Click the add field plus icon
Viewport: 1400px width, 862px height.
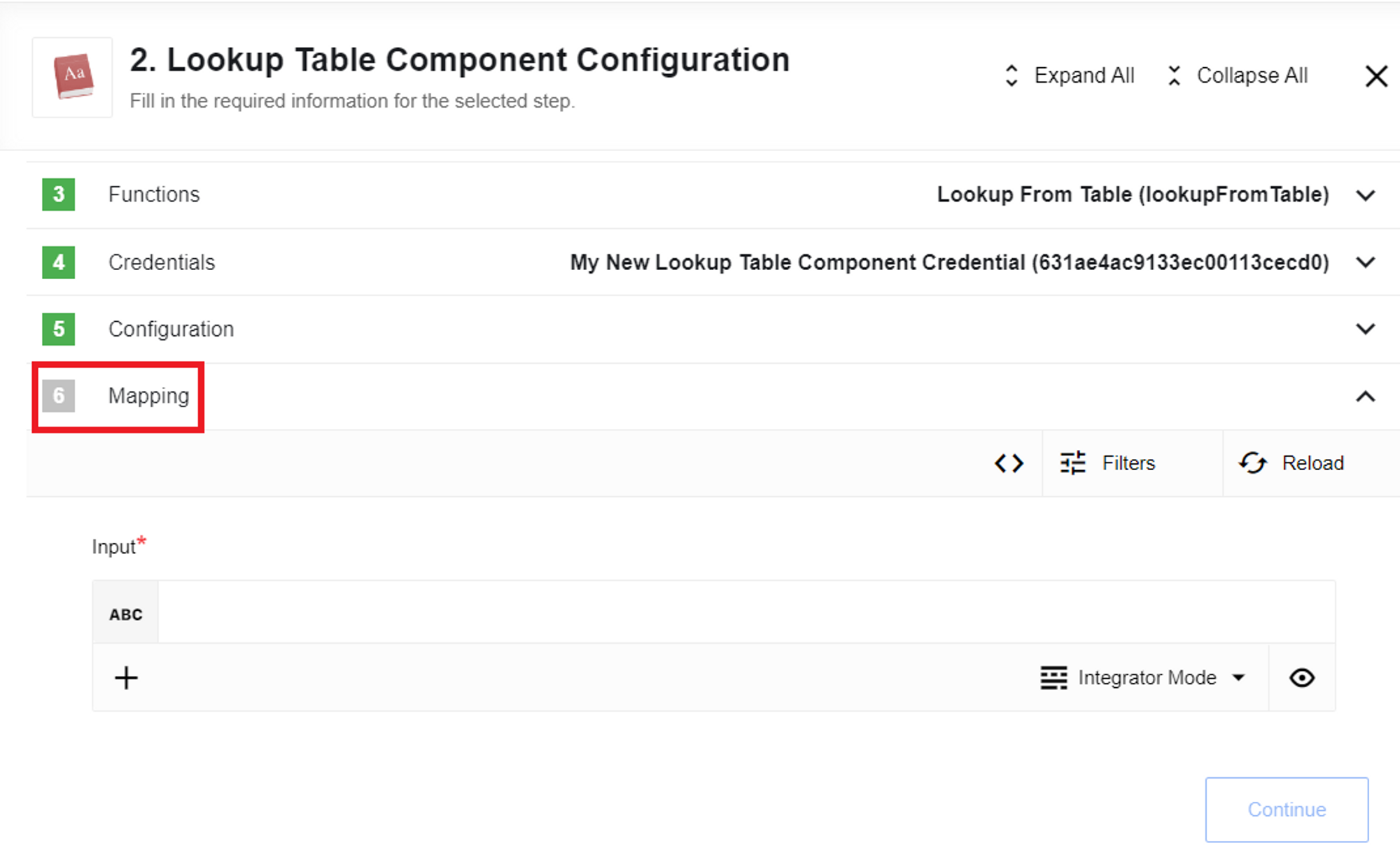tap(126, 677)
